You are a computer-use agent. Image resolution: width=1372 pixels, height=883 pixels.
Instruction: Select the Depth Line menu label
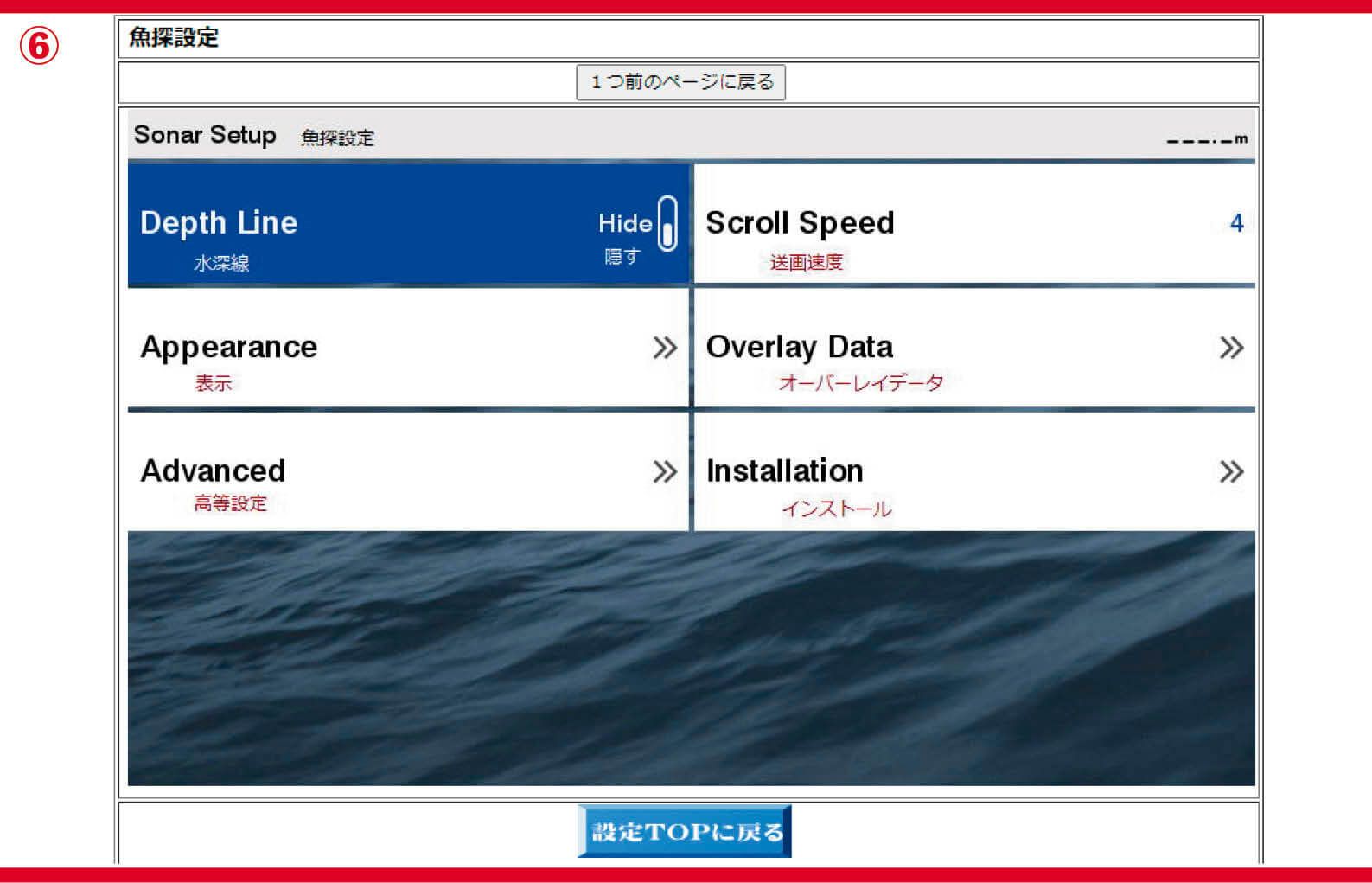click(x=219, y=223)
